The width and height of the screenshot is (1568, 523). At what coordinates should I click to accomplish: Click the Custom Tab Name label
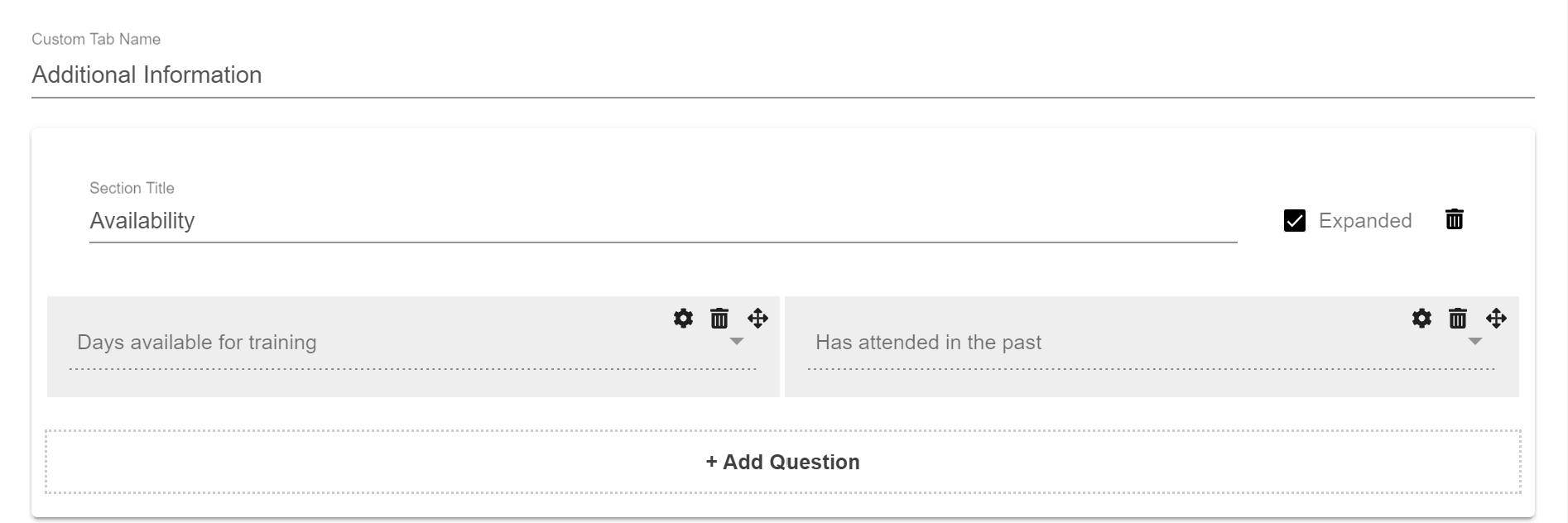pos(96,39)
